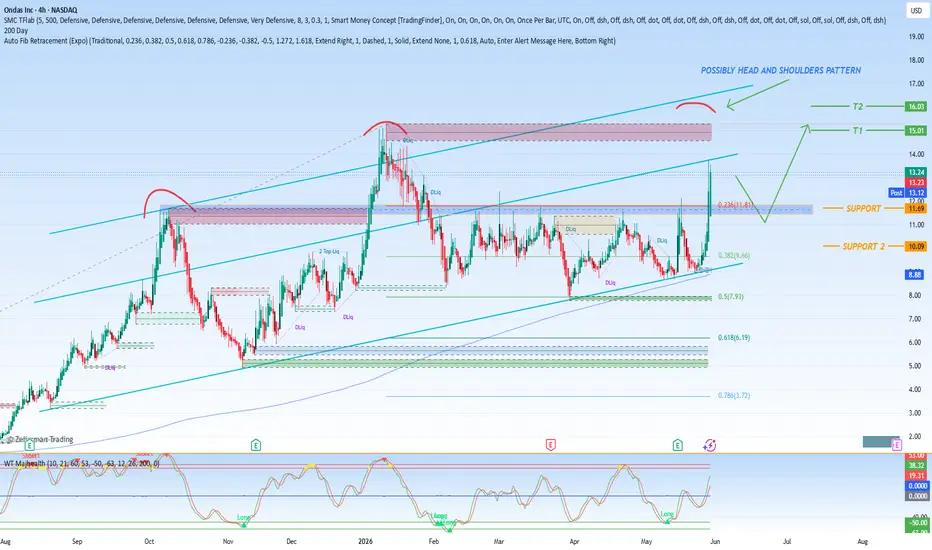This screenshot has width=932, height=550.
Task: Open the purple lightning event marker
Action: click(x=710, y=445)
